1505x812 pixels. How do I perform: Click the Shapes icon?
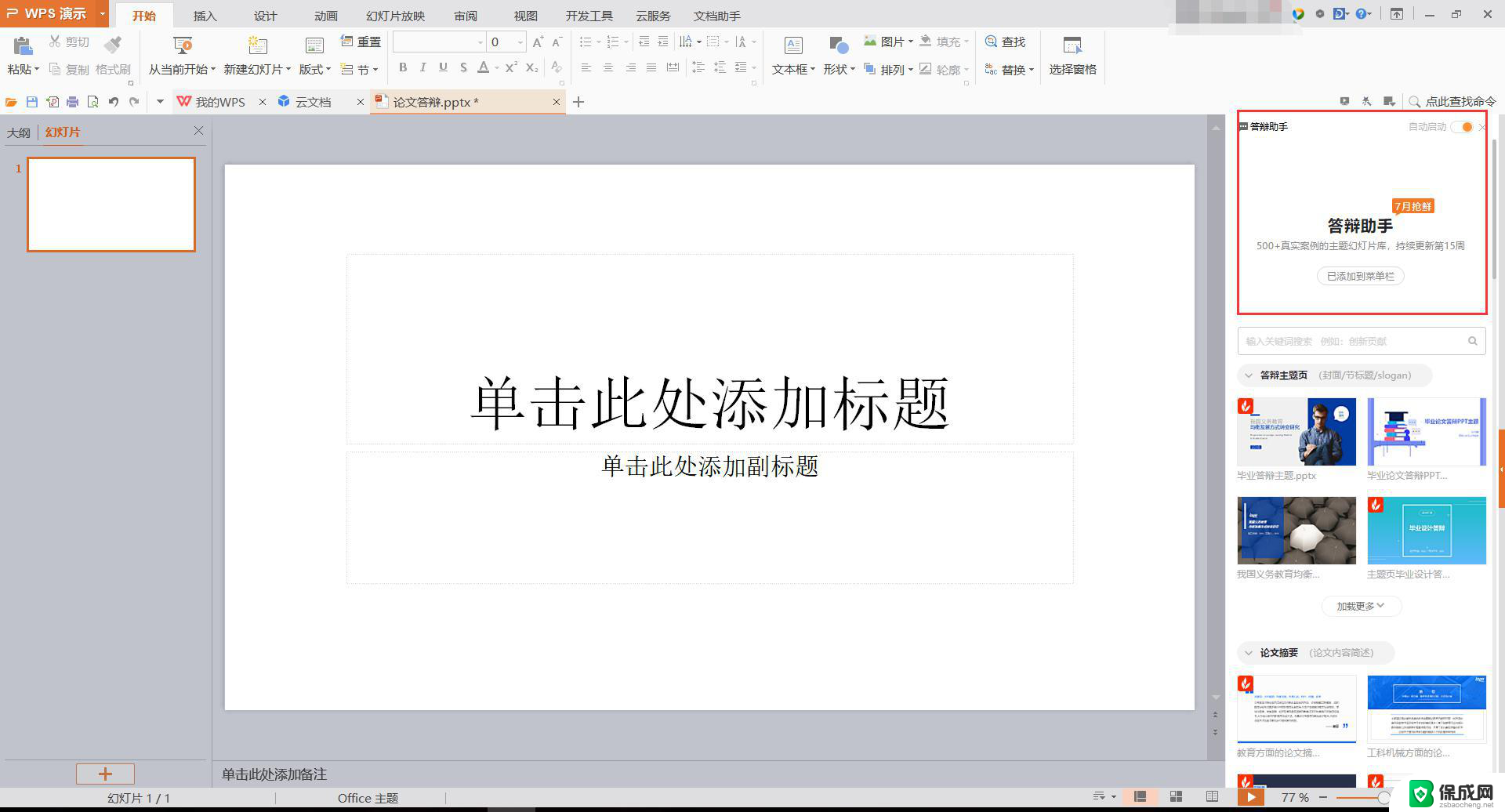click(839, 45)
